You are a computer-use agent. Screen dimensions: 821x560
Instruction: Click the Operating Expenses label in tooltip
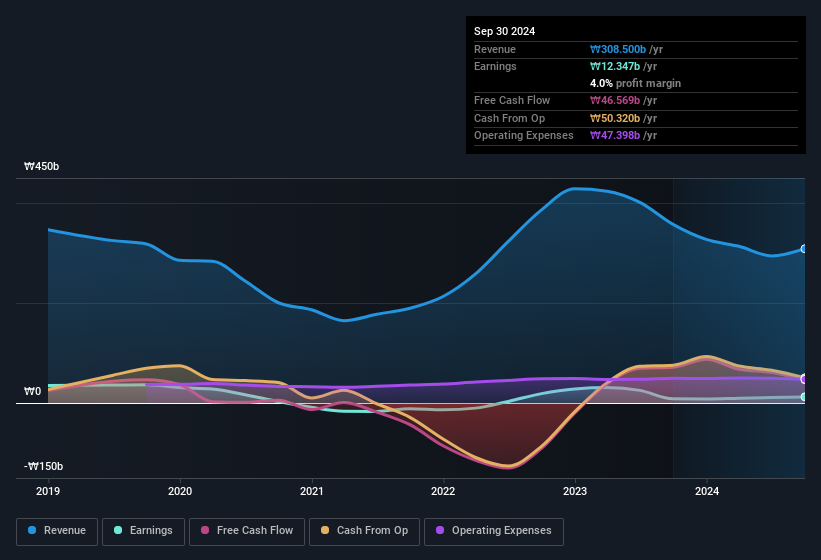(524, 136)
